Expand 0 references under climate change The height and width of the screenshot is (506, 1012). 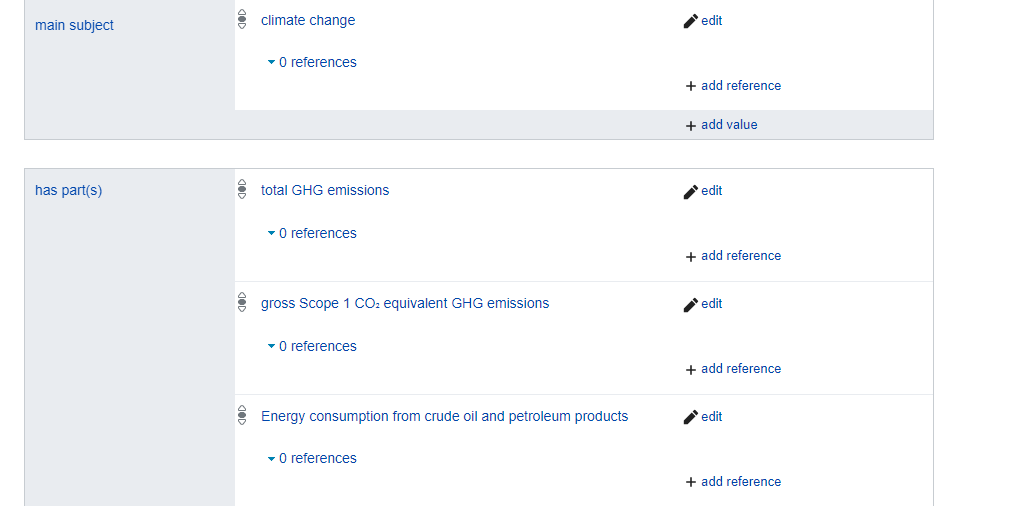point(312,62)
